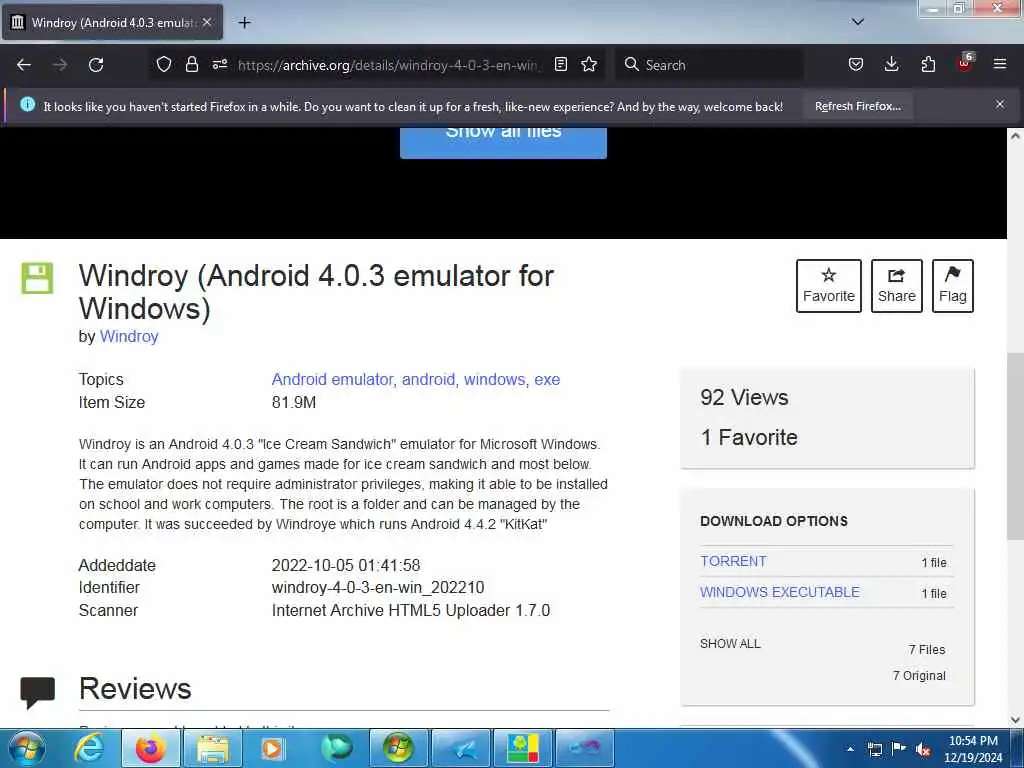Open Windows Media Player from taskbar
1024x768 pixels.
(x=273, y=748)
